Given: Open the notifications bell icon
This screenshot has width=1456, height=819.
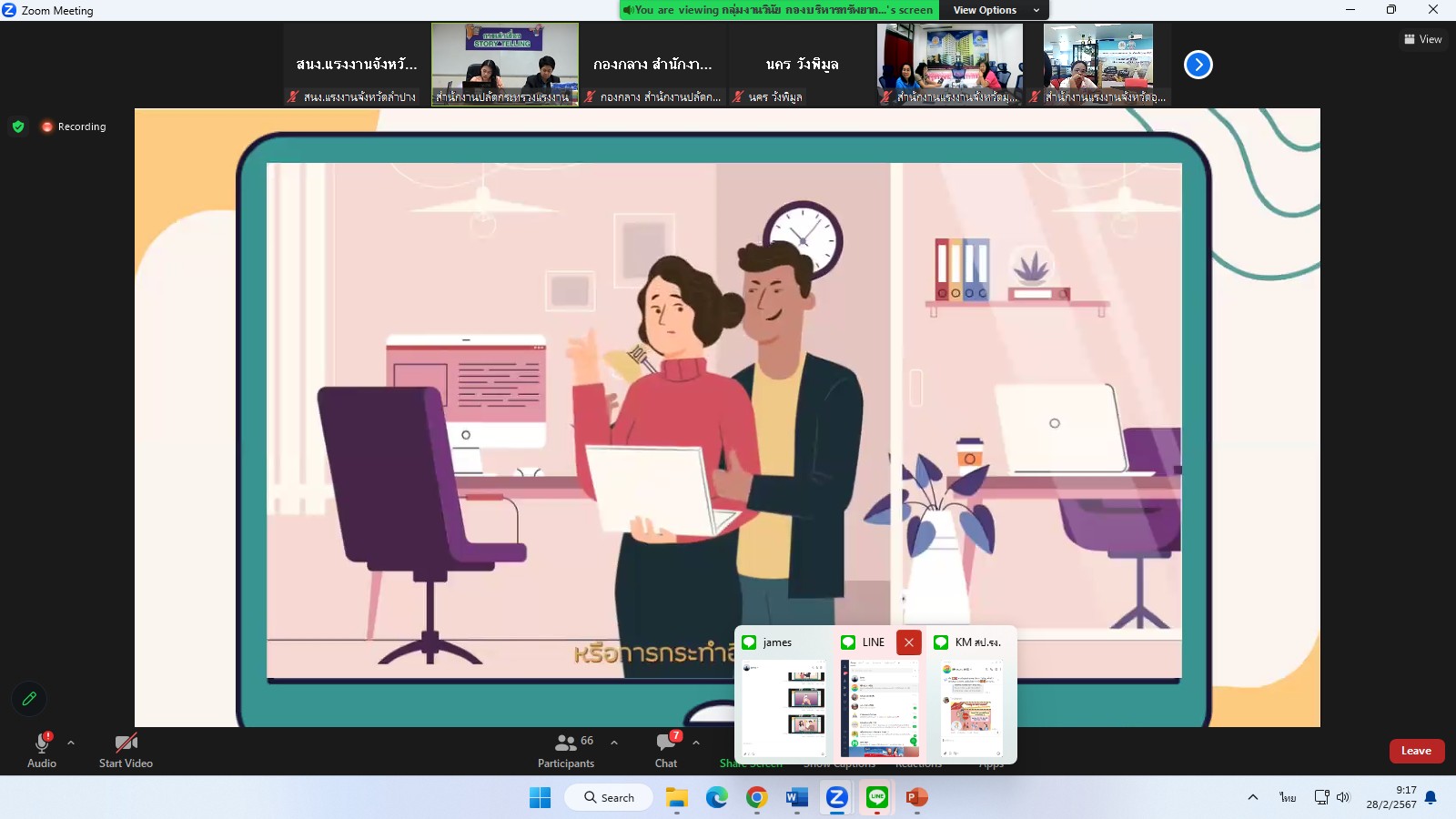Looking at the screenshot, I should coord(1431,797).
